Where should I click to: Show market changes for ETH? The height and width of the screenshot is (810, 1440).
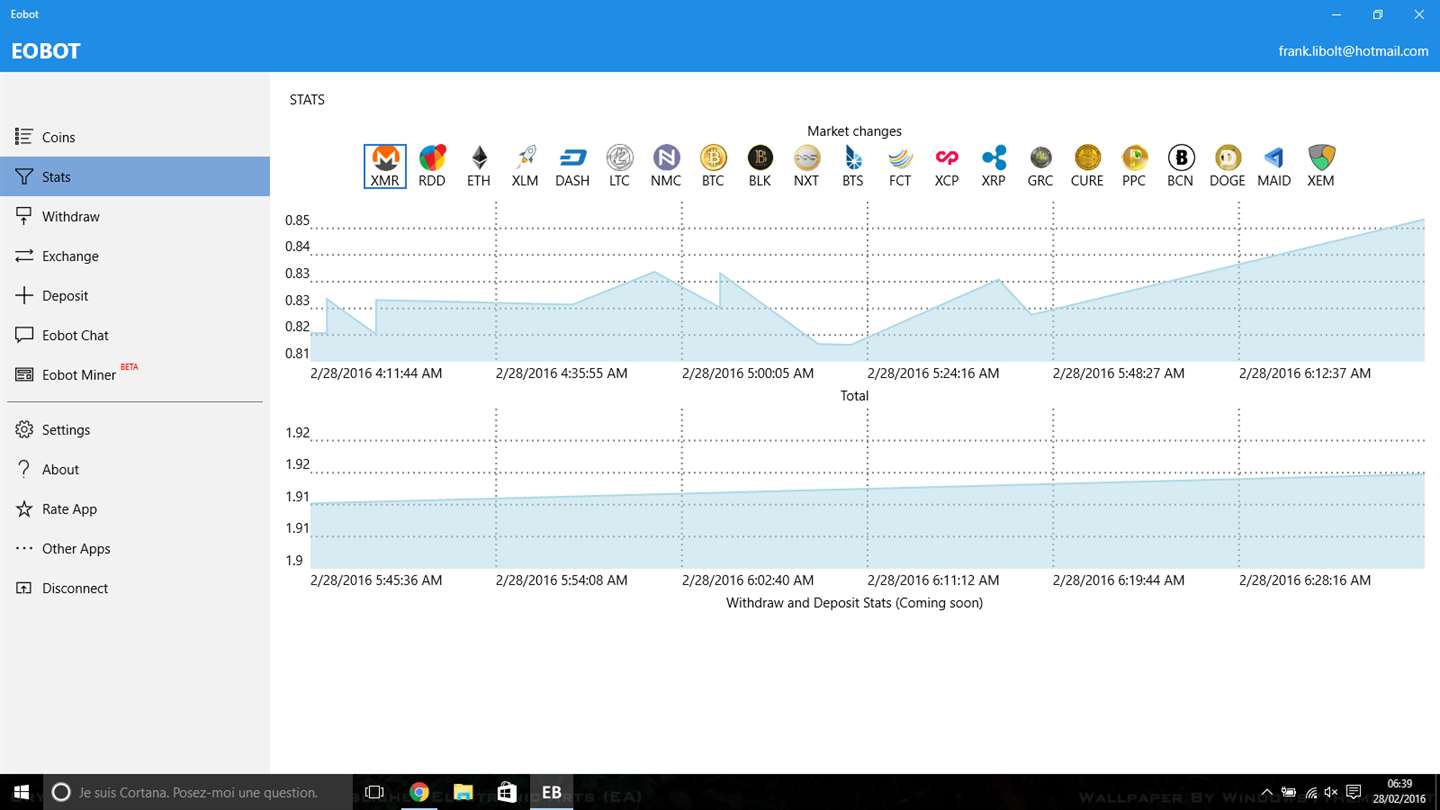coord(479,166)
